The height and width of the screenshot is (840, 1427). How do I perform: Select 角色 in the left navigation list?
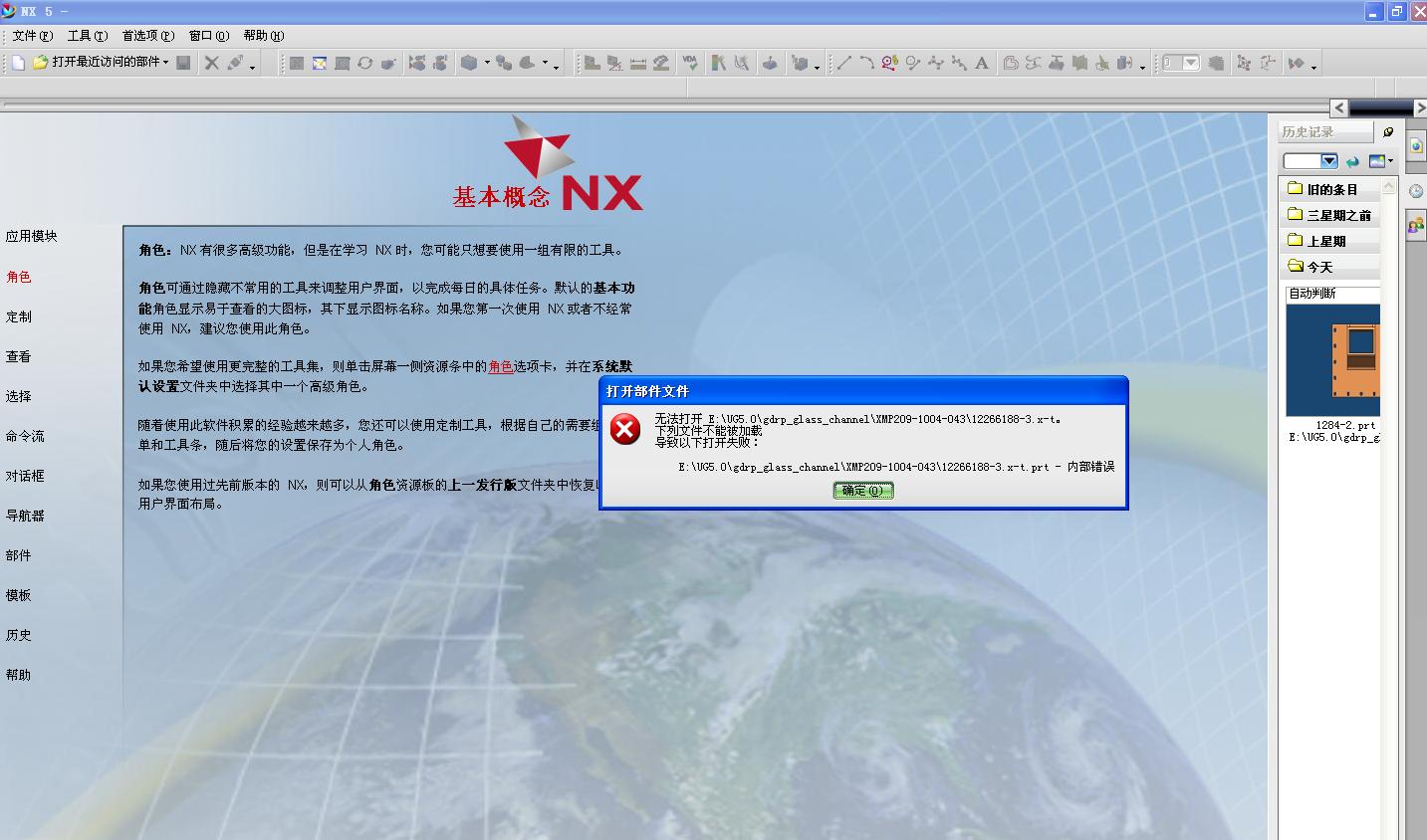(x=19, y=277)
